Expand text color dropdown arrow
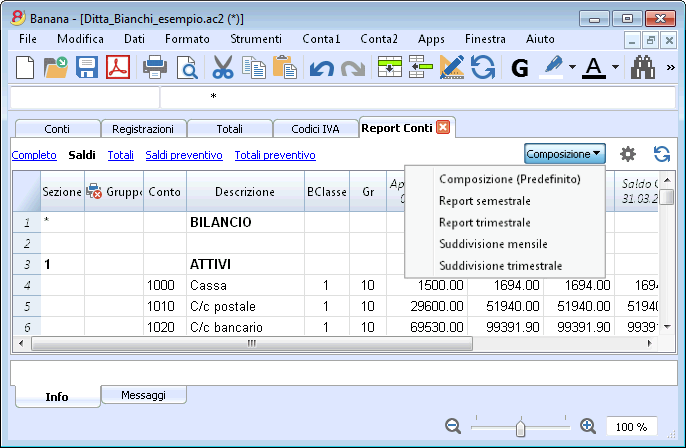686x448 pixels. click(615, 67)
